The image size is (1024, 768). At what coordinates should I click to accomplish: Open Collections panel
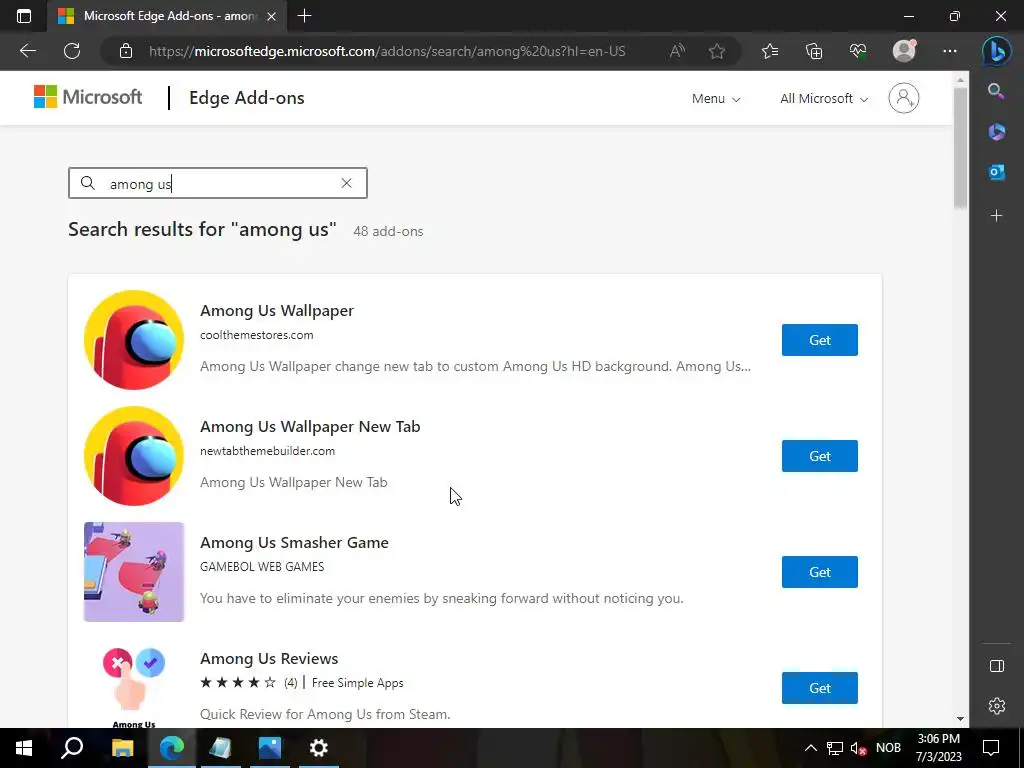click(814, 51)
